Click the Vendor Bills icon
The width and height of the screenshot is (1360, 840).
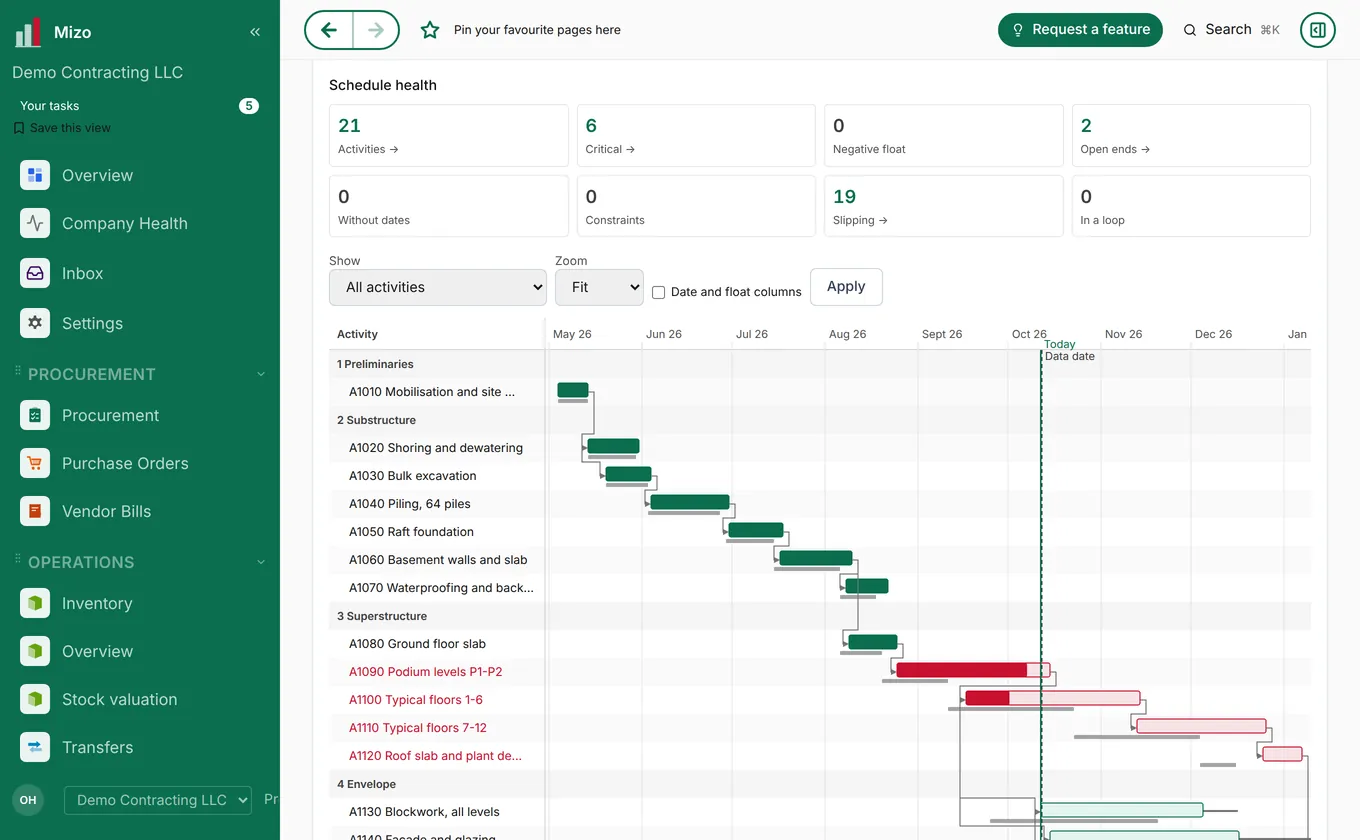35,511
